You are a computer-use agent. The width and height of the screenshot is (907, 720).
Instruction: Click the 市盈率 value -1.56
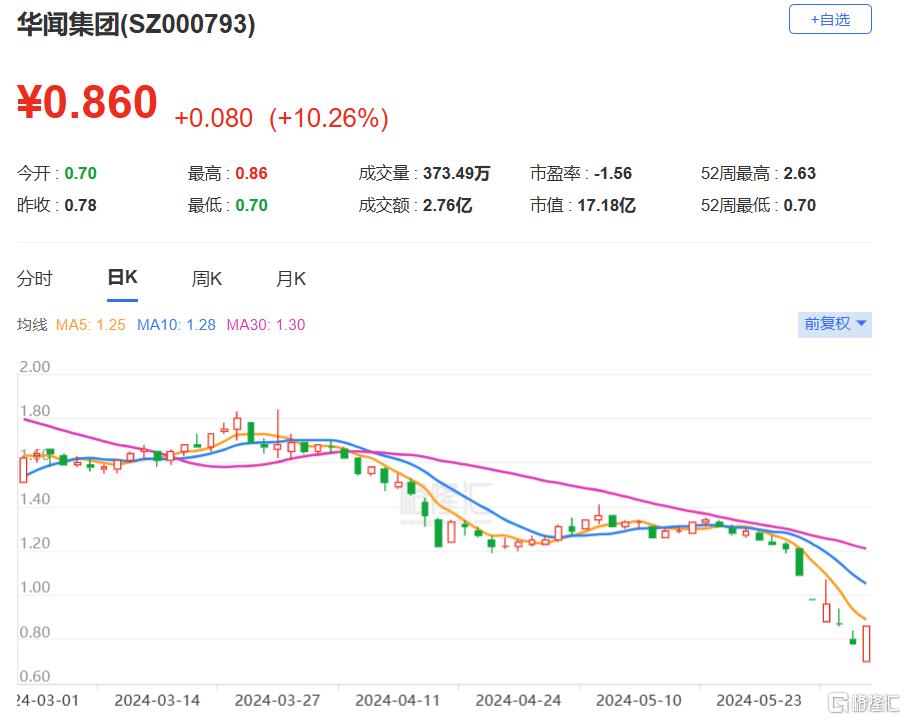613,173
